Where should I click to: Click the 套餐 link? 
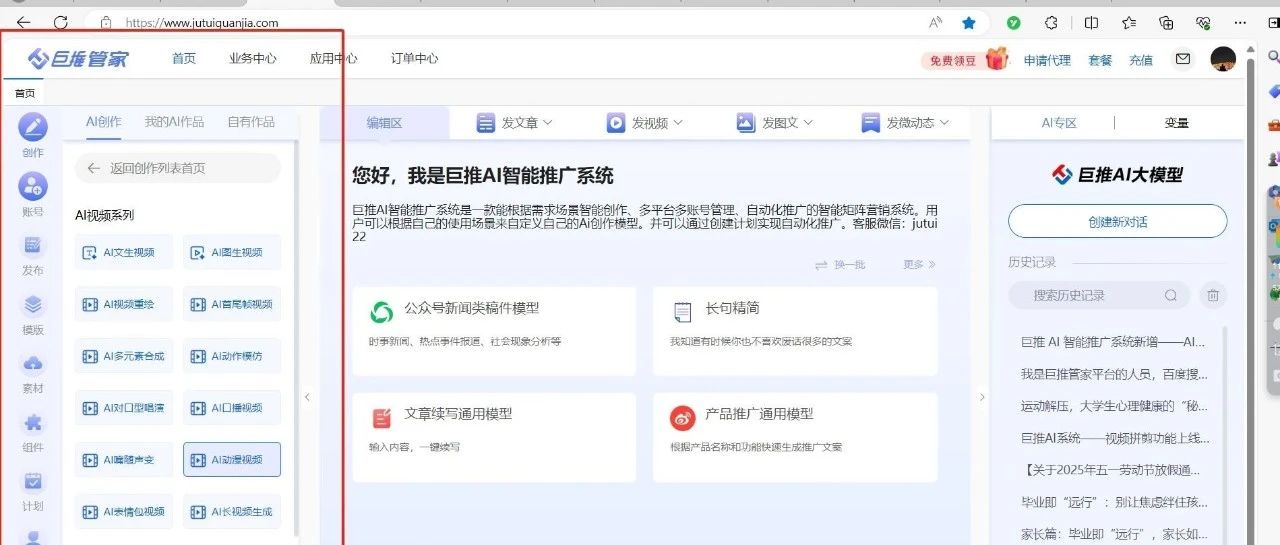pyautogui.click(x=1100, y=60)
